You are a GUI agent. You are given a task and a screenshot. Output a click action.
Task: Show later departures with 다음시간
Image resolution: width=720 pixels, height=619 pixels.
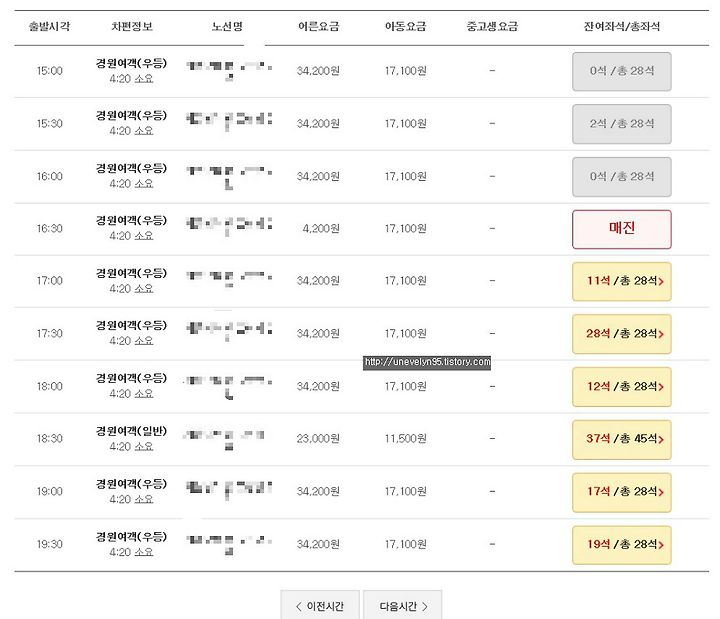tap(403, 606)
